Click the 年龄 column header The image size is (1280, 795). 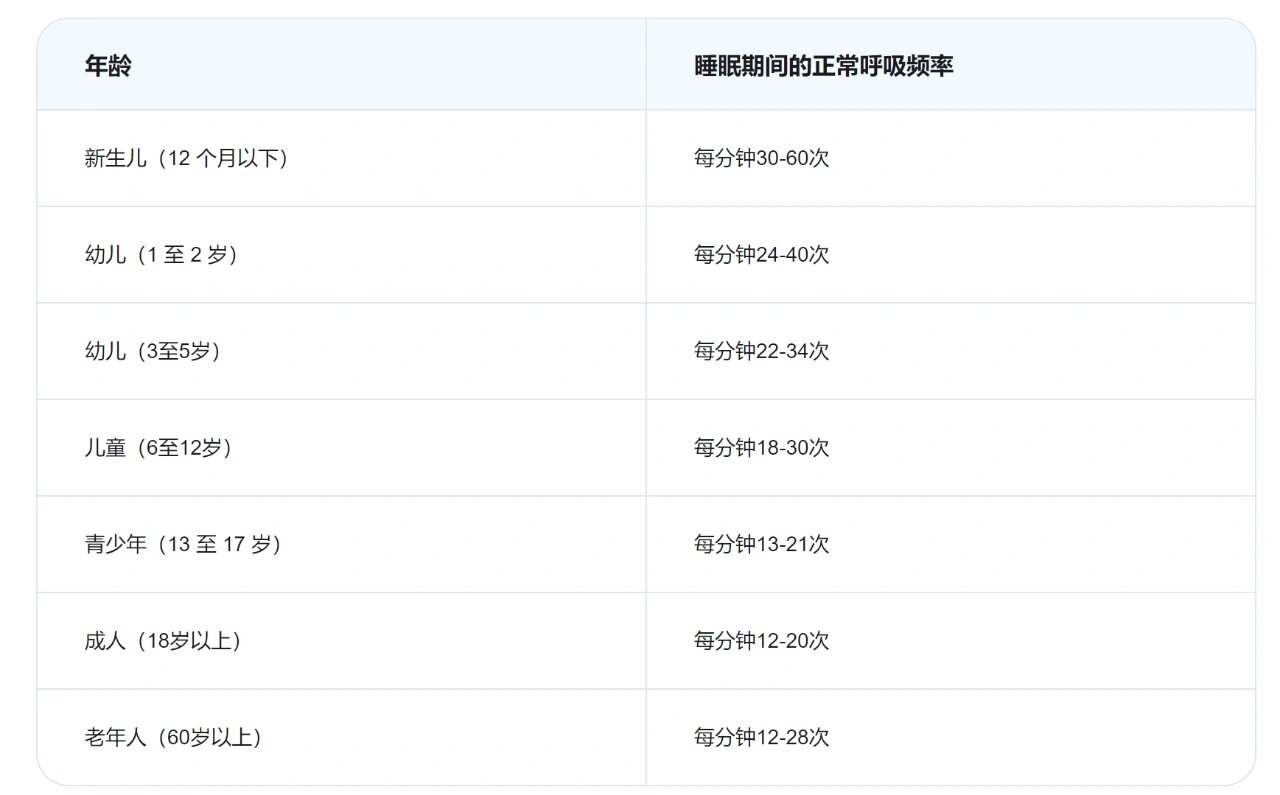tap(108, 66)
